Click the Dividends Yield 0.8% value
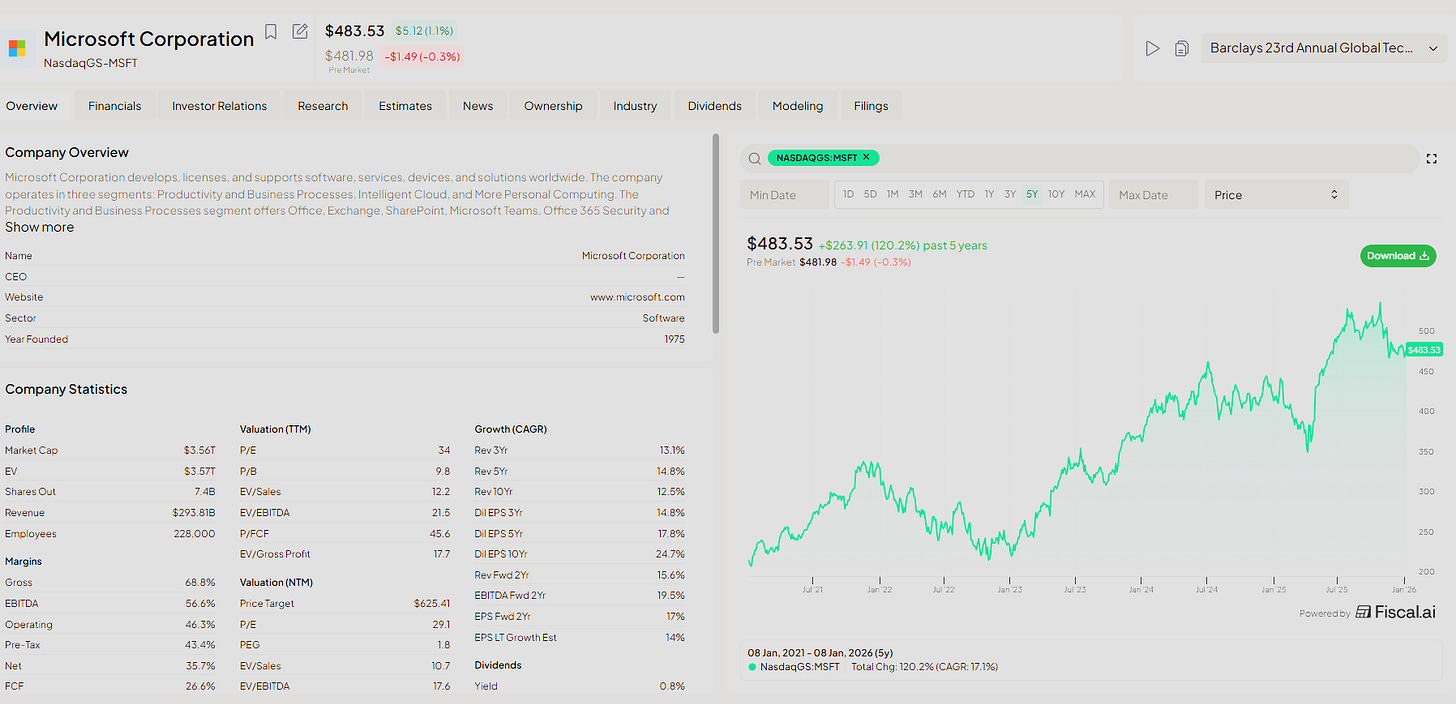The width and height of the screenshot is (1456, 704). [x=674, y=686]
